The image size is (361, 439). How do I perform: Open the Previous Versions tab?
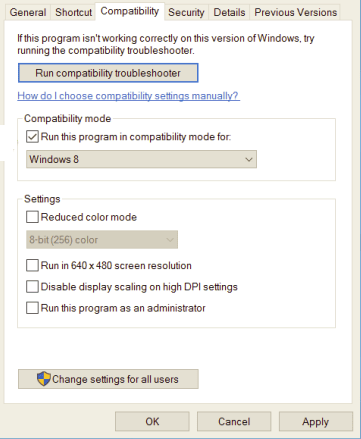[x=296, y=12]
